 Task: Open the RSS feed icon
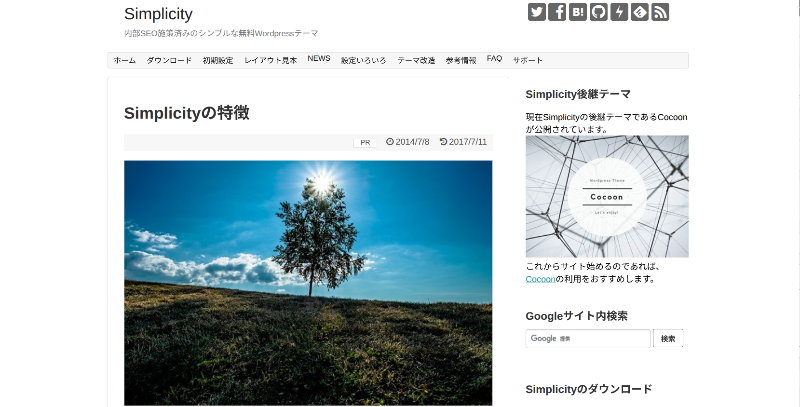click(x=660, y=12)
